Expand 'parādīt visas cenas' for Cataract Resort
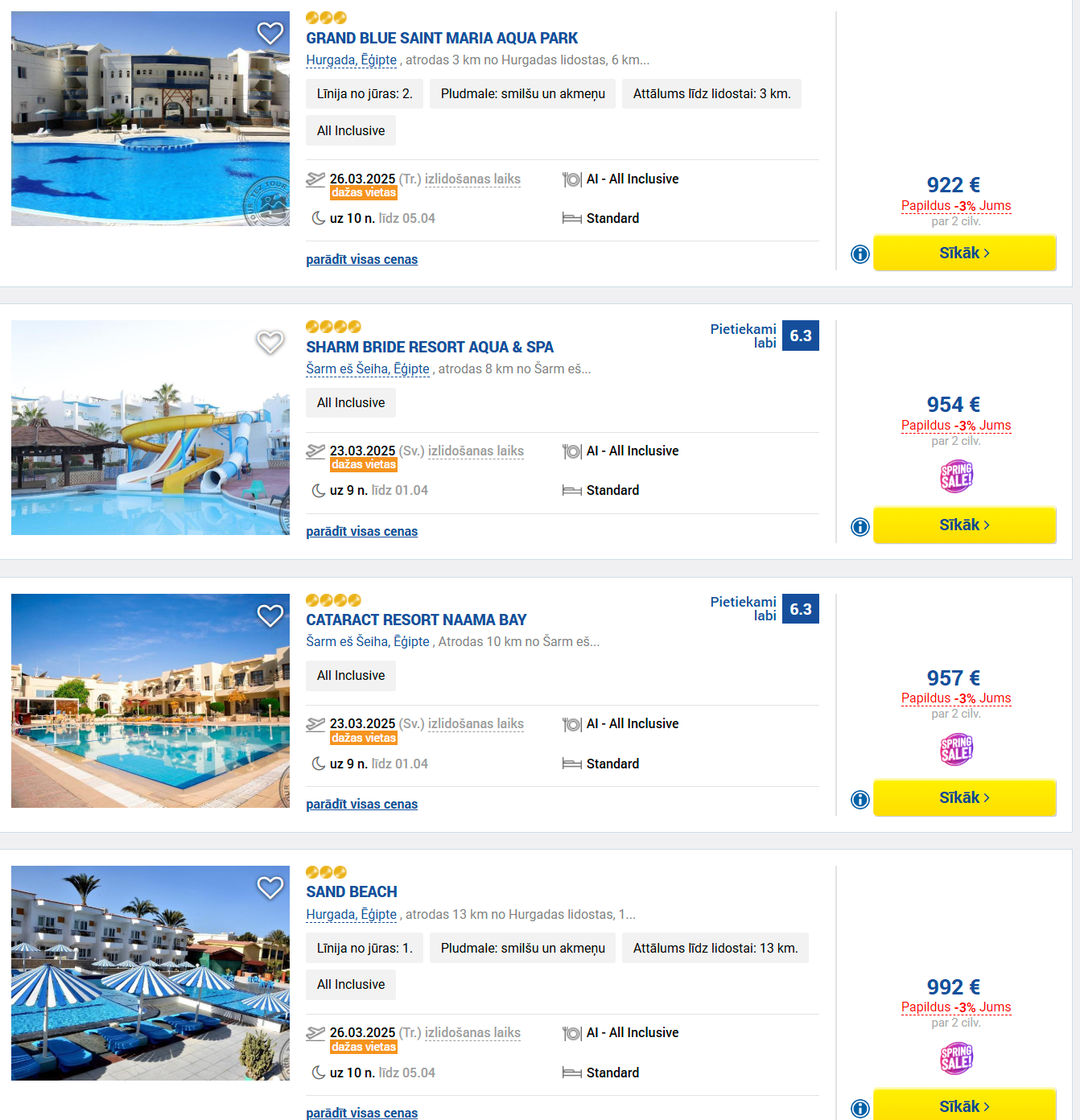This screenshot has width=1080, height=1120. pyautogui.click(x=362, y=804)
